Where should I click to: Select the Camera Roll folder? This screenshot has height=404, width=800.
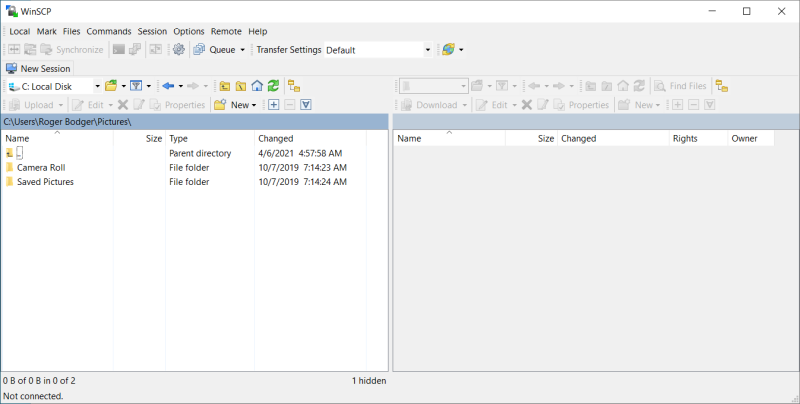point(40,168)
